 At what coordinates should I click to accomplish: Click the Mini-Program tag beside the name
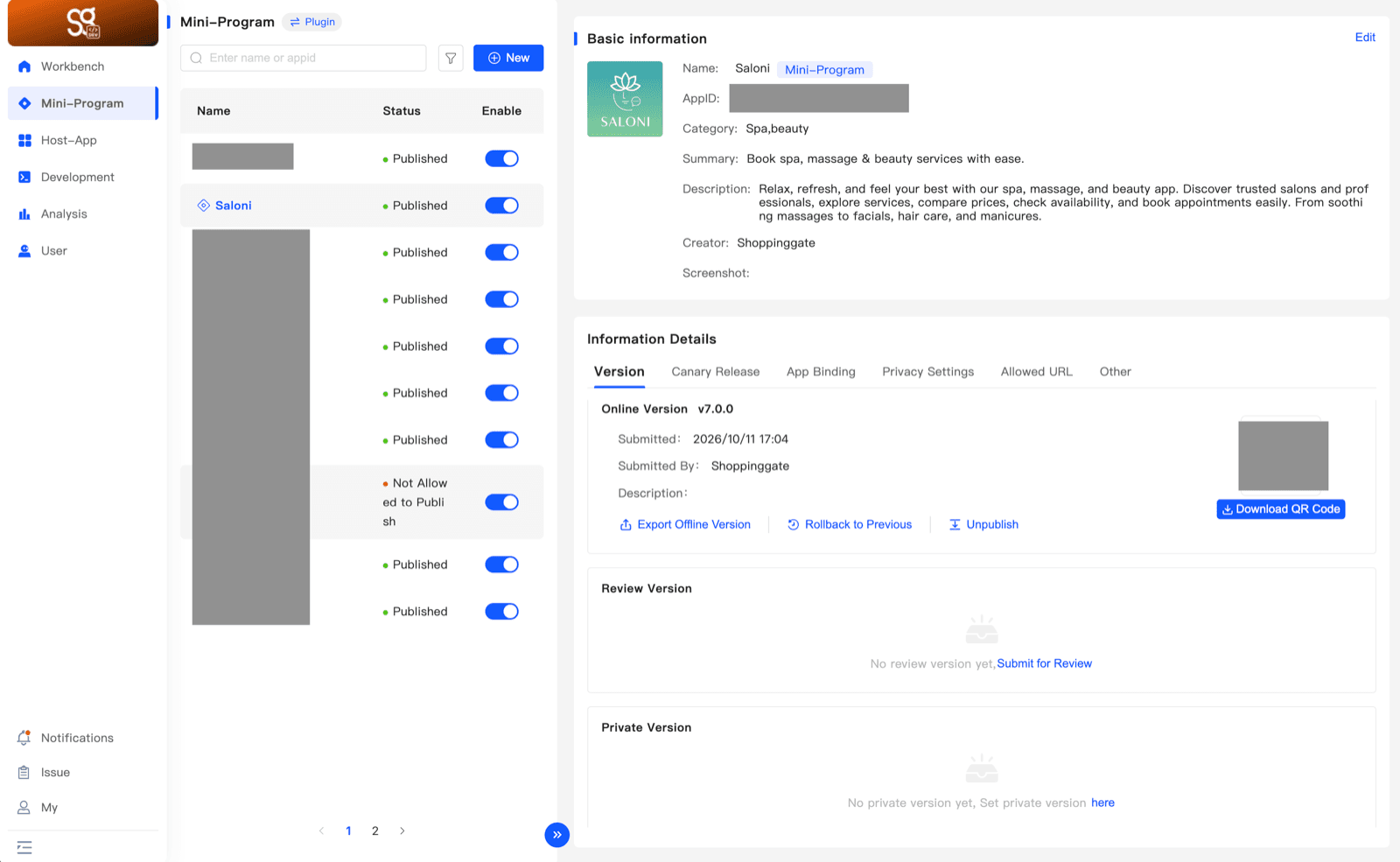(824, 70)
